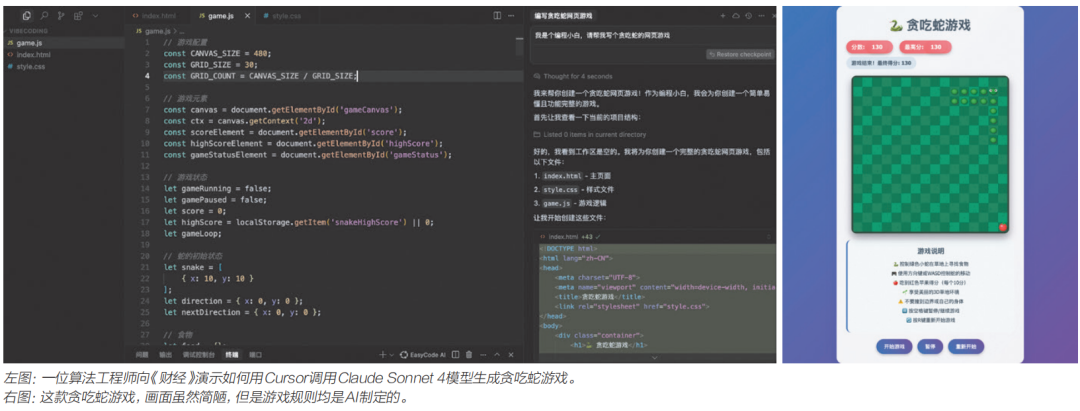The image size is (1080, 411).
Task: Expand the activity bar chevron dropdown
Action: (95, 16)
